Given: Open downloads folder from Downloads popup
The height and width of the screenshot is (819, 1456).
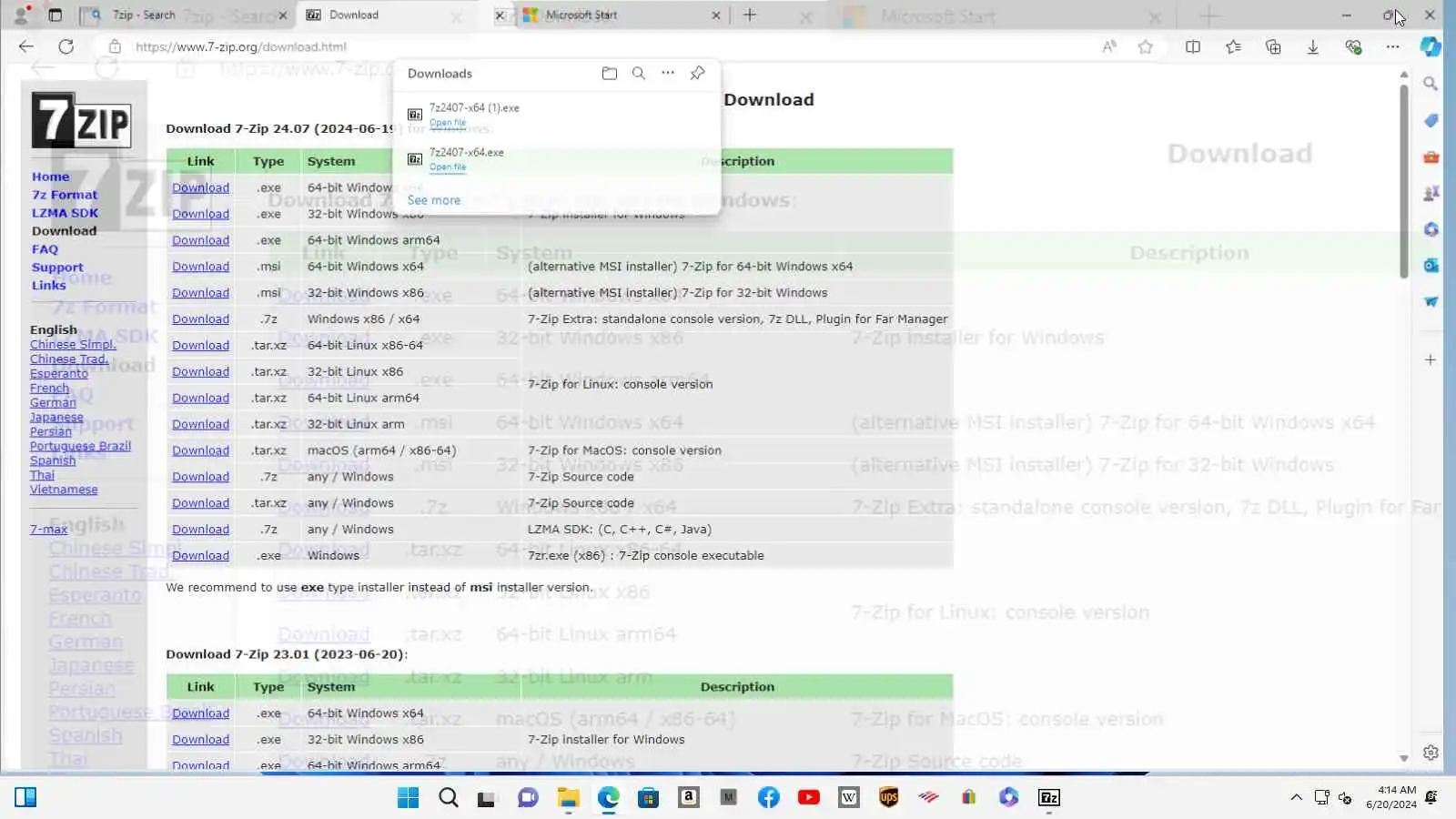Looking at the screenshot, I should coord(610,73).
